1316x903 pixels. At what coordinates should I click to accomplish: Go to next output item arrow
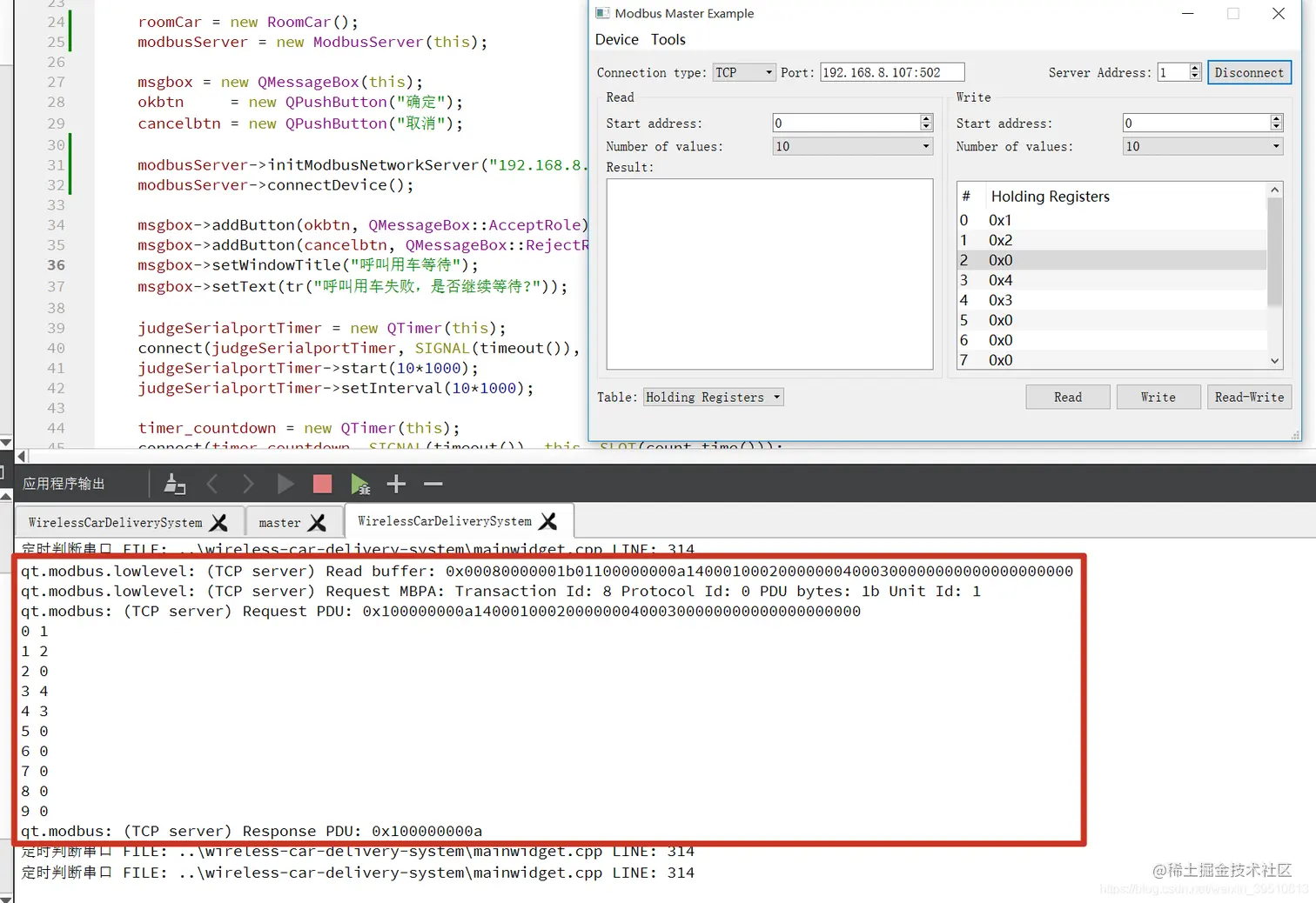248,484
